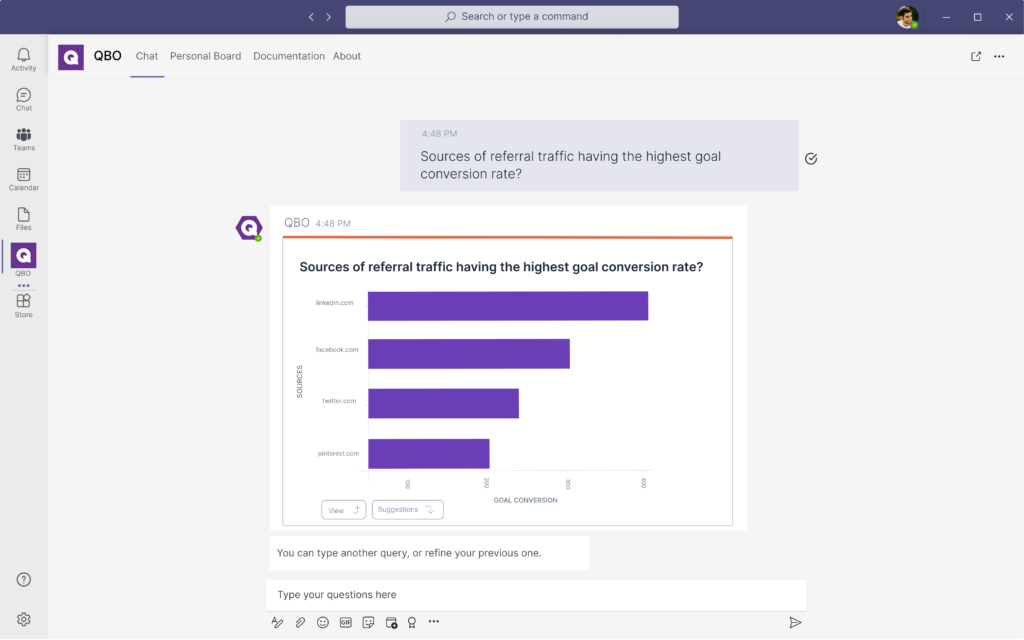The image size is (1024, 640).
Task: Click the 'Type your questions here' field
Action: pyautogui.click(x=536, y=595)
